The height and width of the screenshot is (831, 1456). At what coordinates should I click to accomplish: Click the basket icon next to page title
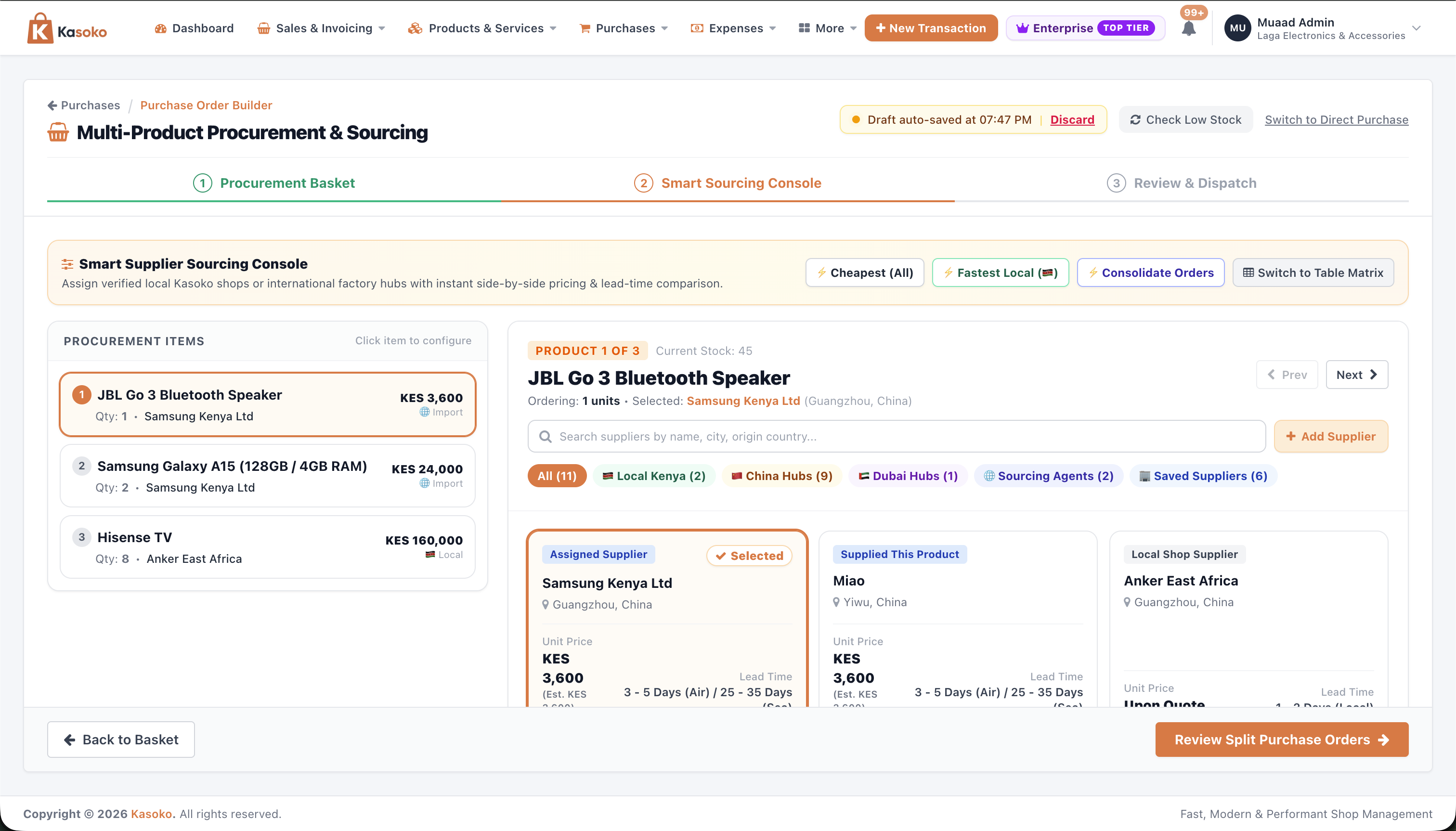click(x=58, y=132)
